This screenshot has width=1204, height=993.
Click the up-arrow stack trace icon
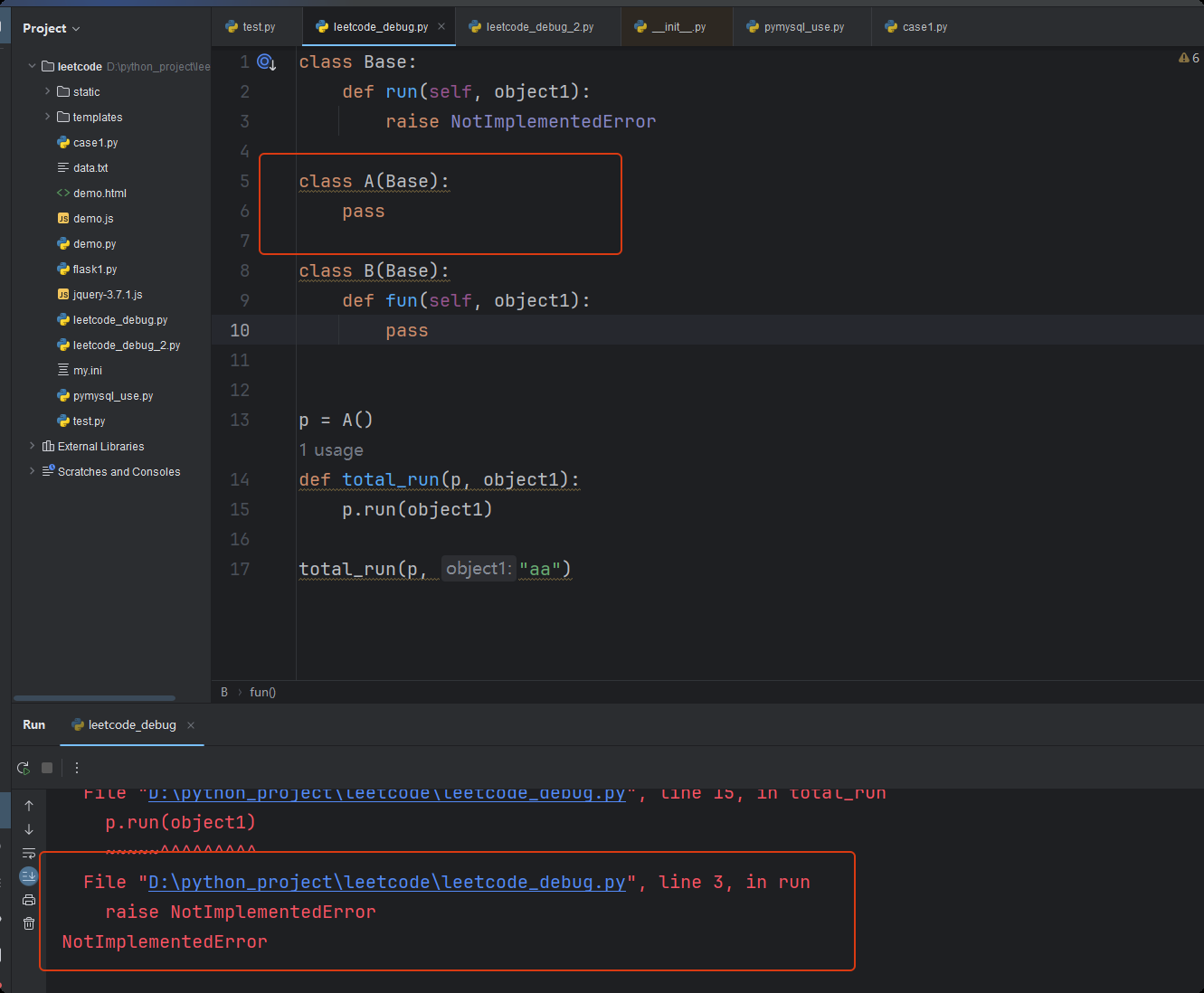pyautogui.click(x=29, y=805)
